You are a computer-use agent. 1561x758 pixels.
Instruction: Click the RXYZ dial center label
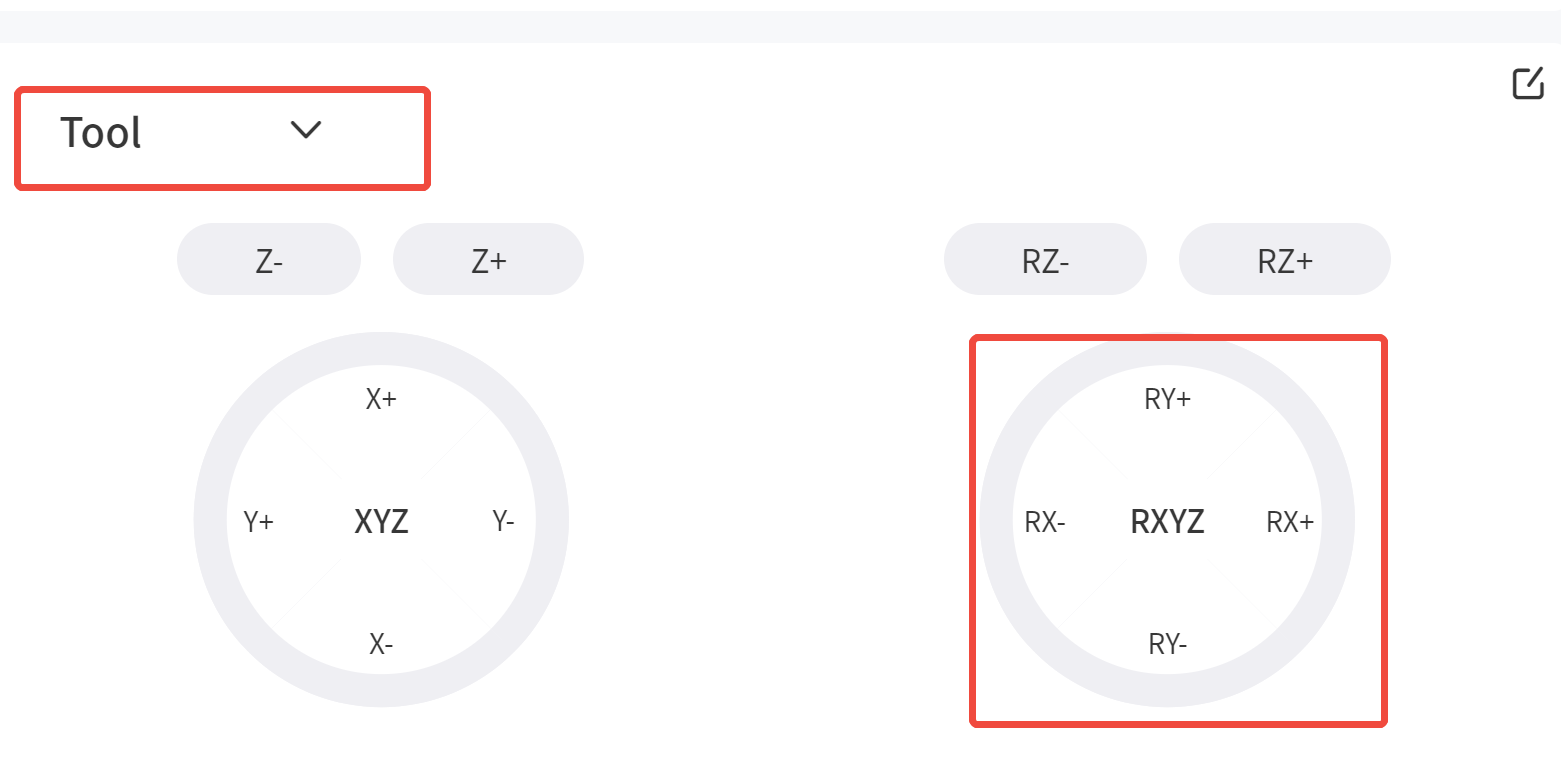coord(1167,521)
